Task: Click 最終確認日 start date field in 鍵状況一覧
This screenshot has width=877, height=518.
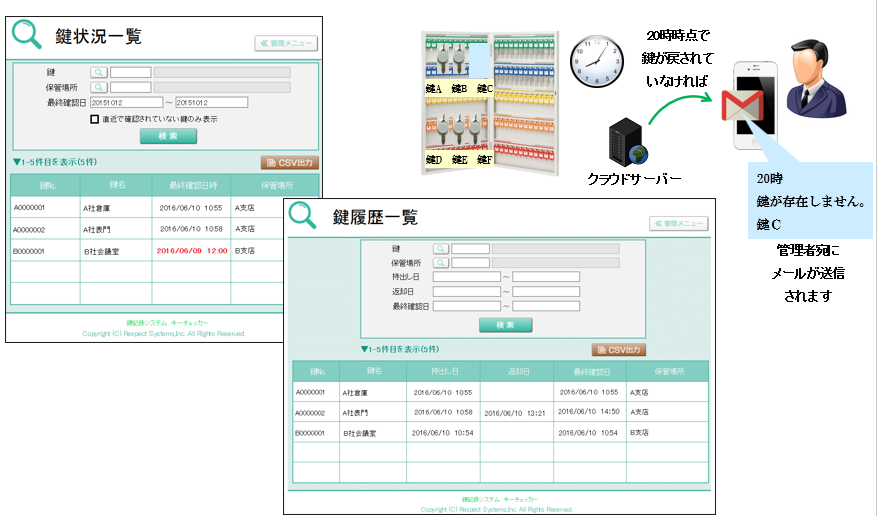Action: (126, 102)
